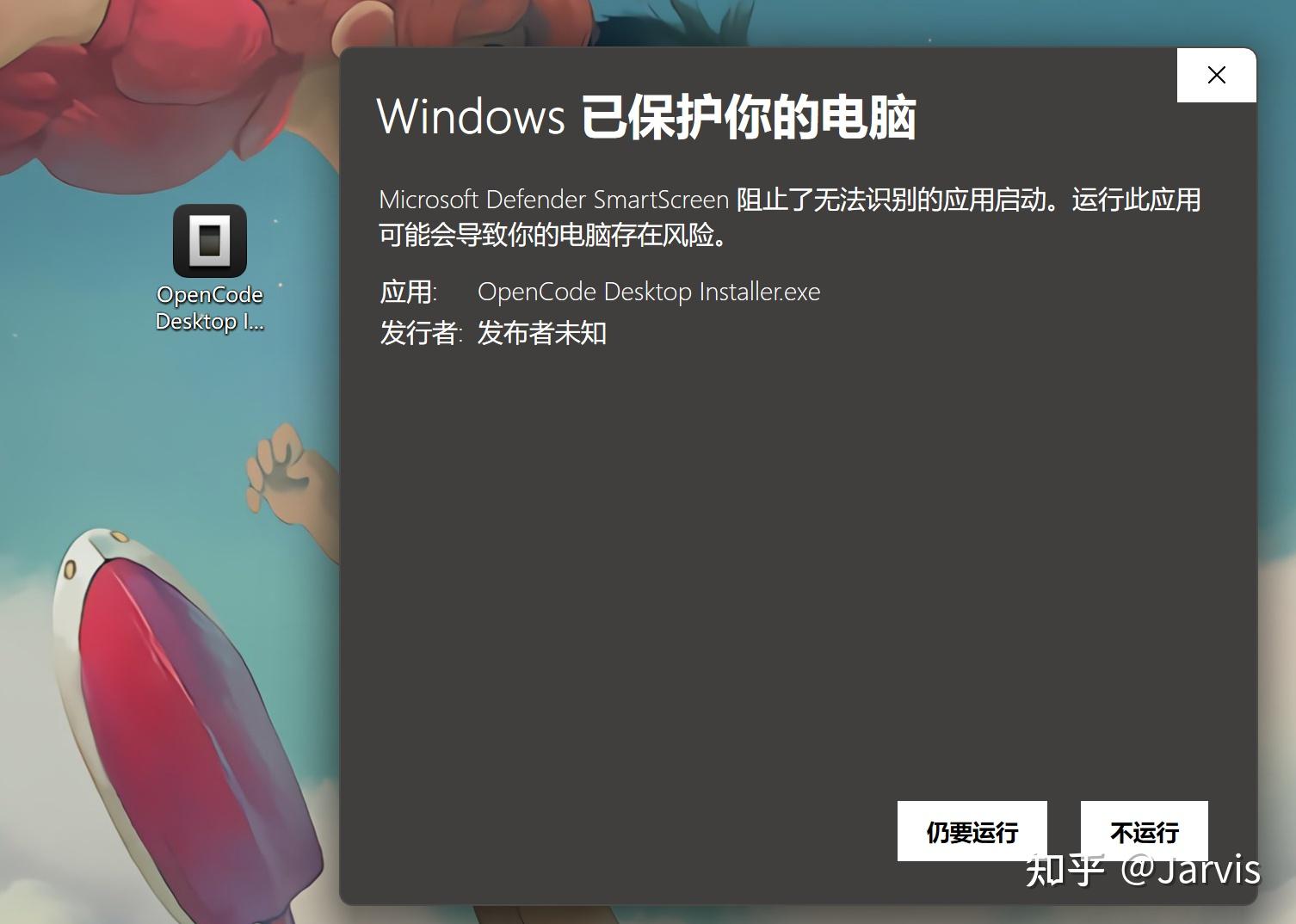The image size is (1296, 924).
Task: Close the SmartScreen dialog with X
Action: click(x=1216, y=75)
